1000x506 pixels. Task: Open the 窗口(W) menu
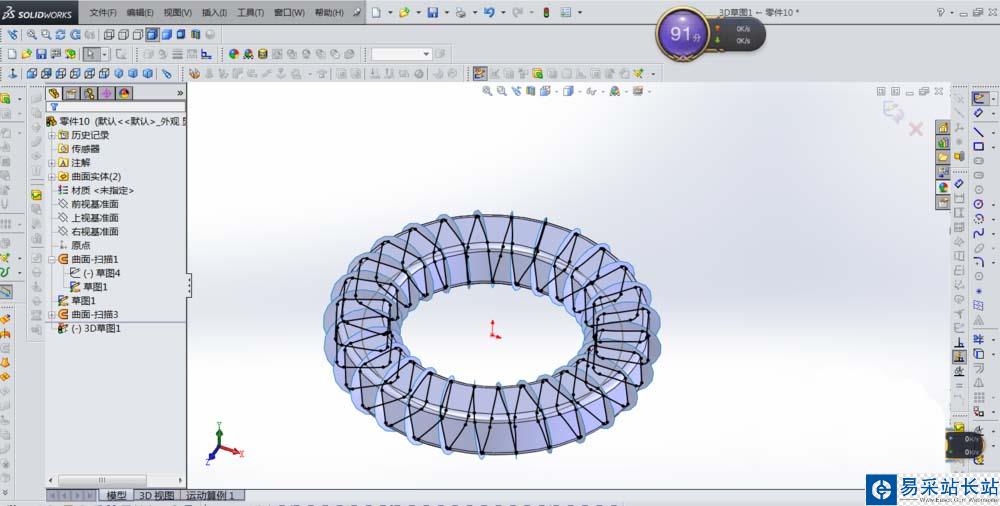pos(289,12)
